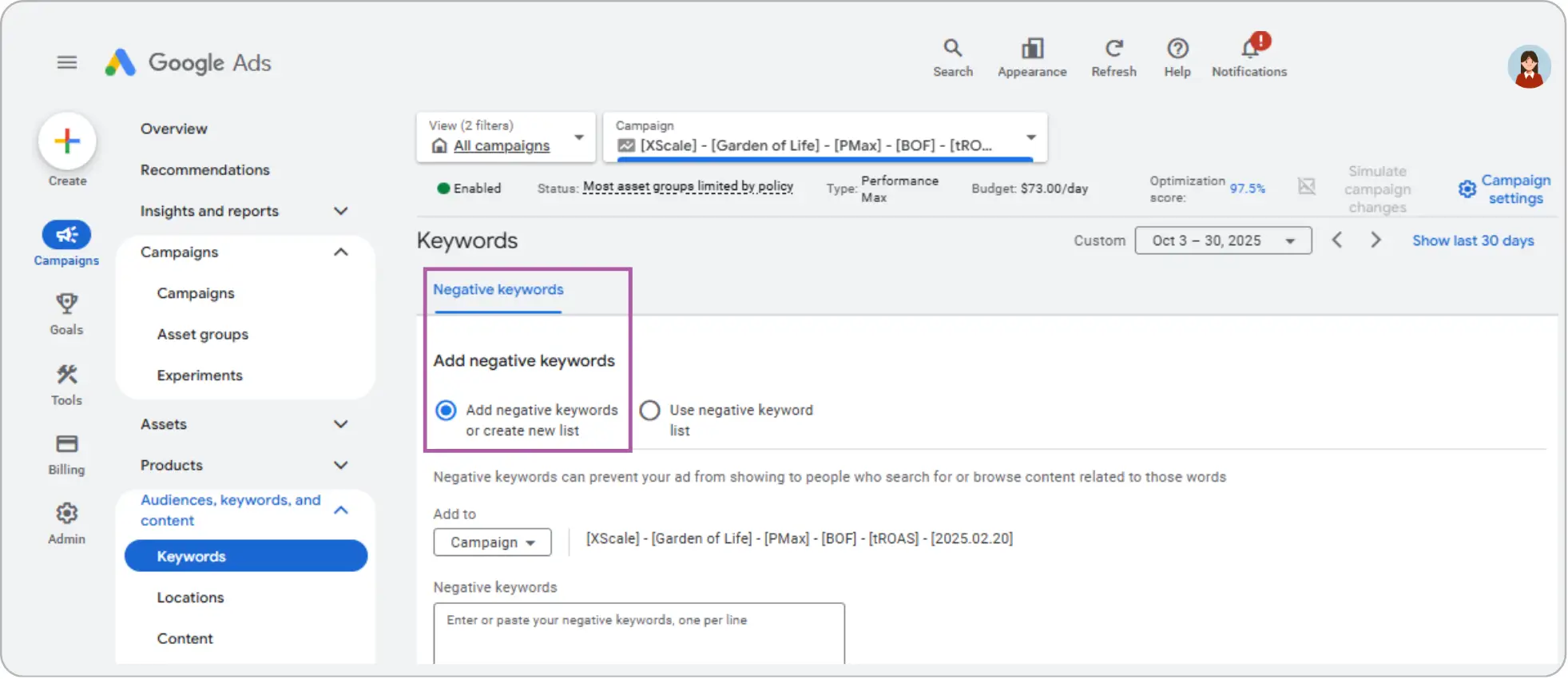Select Keywords in the sidebar
The height and width of the screenshot is (679, 1568).
(x=246, y=556)
